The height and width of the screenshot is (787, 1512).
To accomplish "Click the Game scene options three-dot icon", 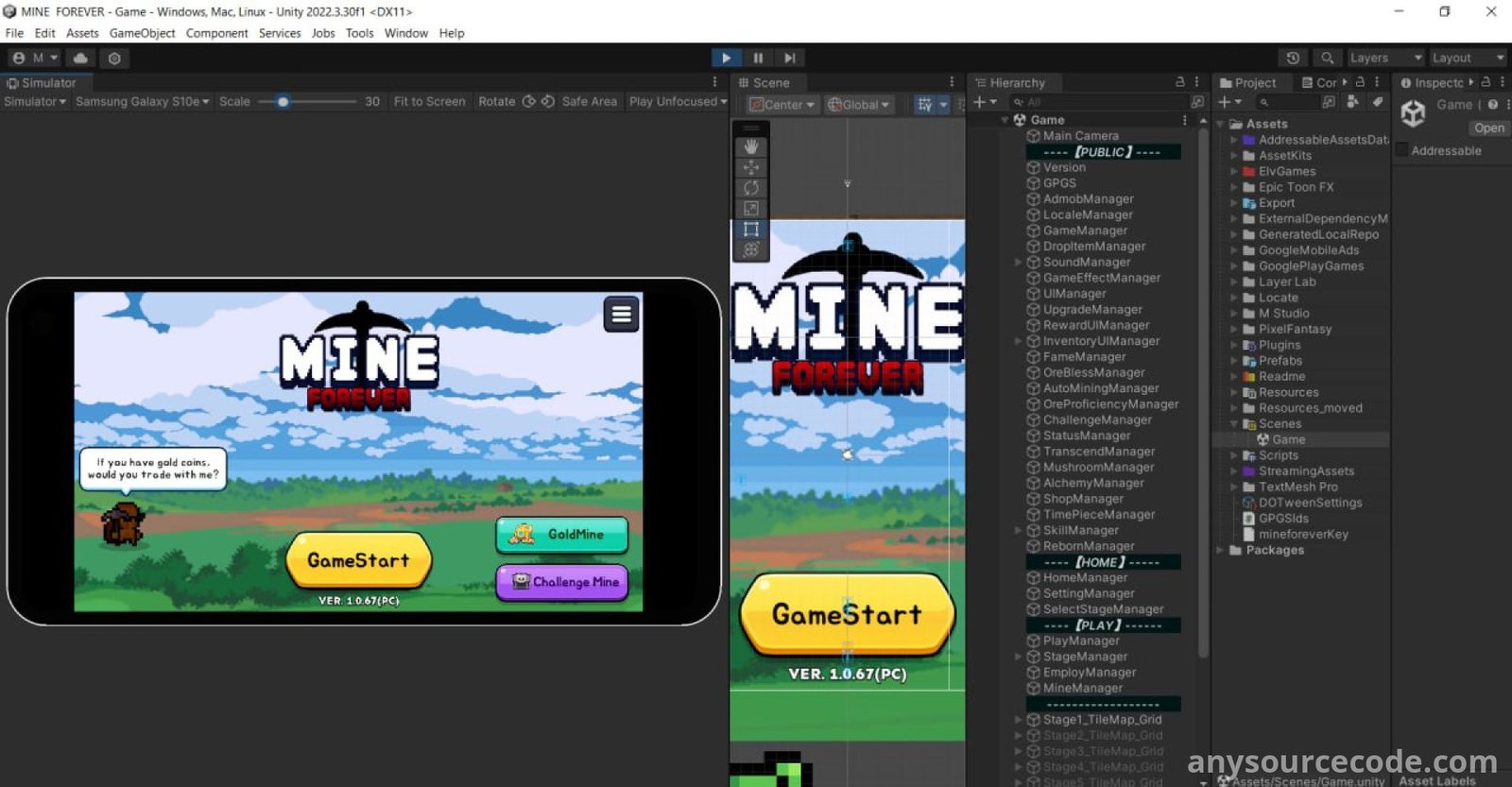I will [1184, 120].
